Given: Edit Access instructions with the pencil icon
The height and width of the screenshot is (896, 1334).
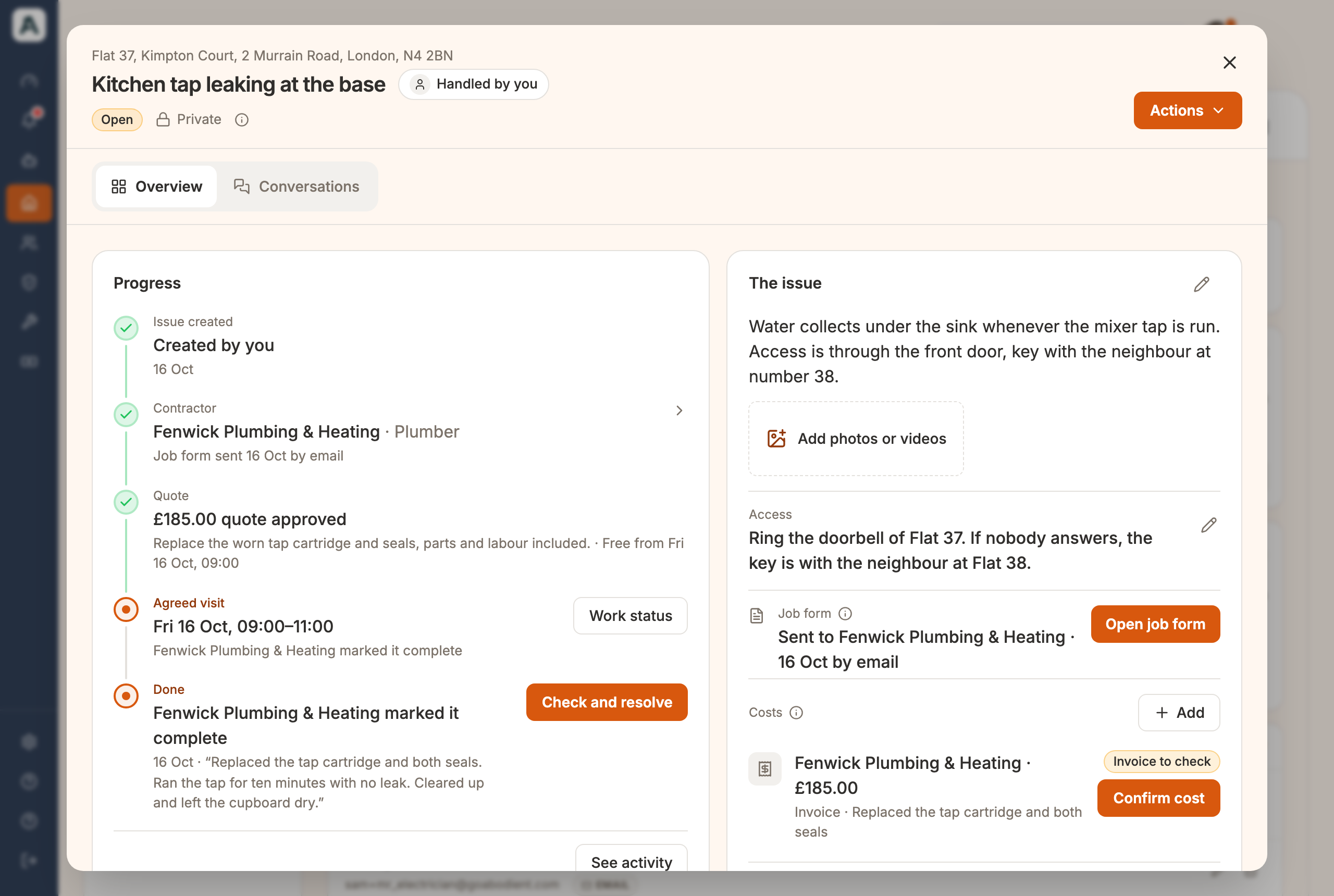Looking at the screenshot, I should point(1208,525).
